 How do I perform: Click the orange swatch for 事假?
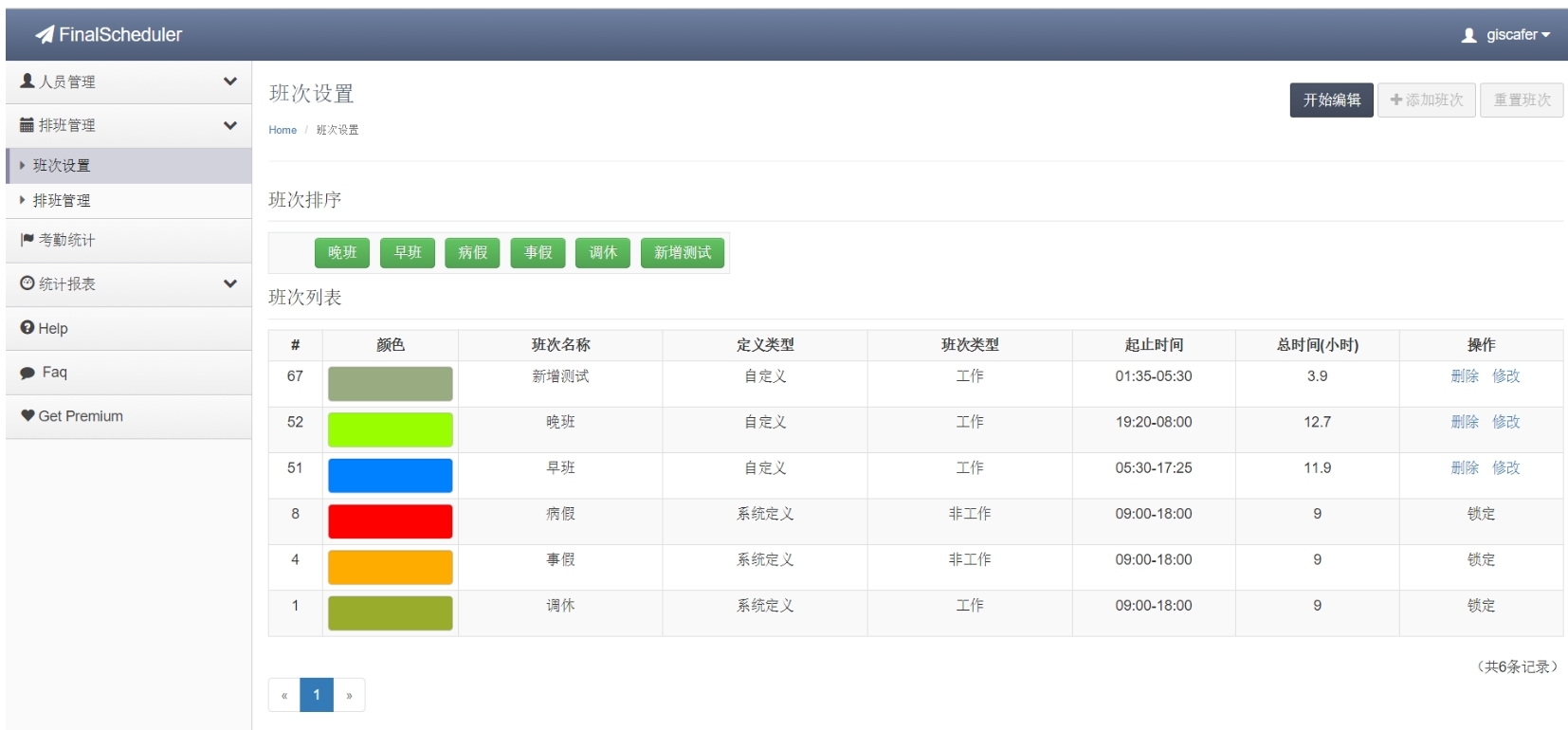(391, 567)
